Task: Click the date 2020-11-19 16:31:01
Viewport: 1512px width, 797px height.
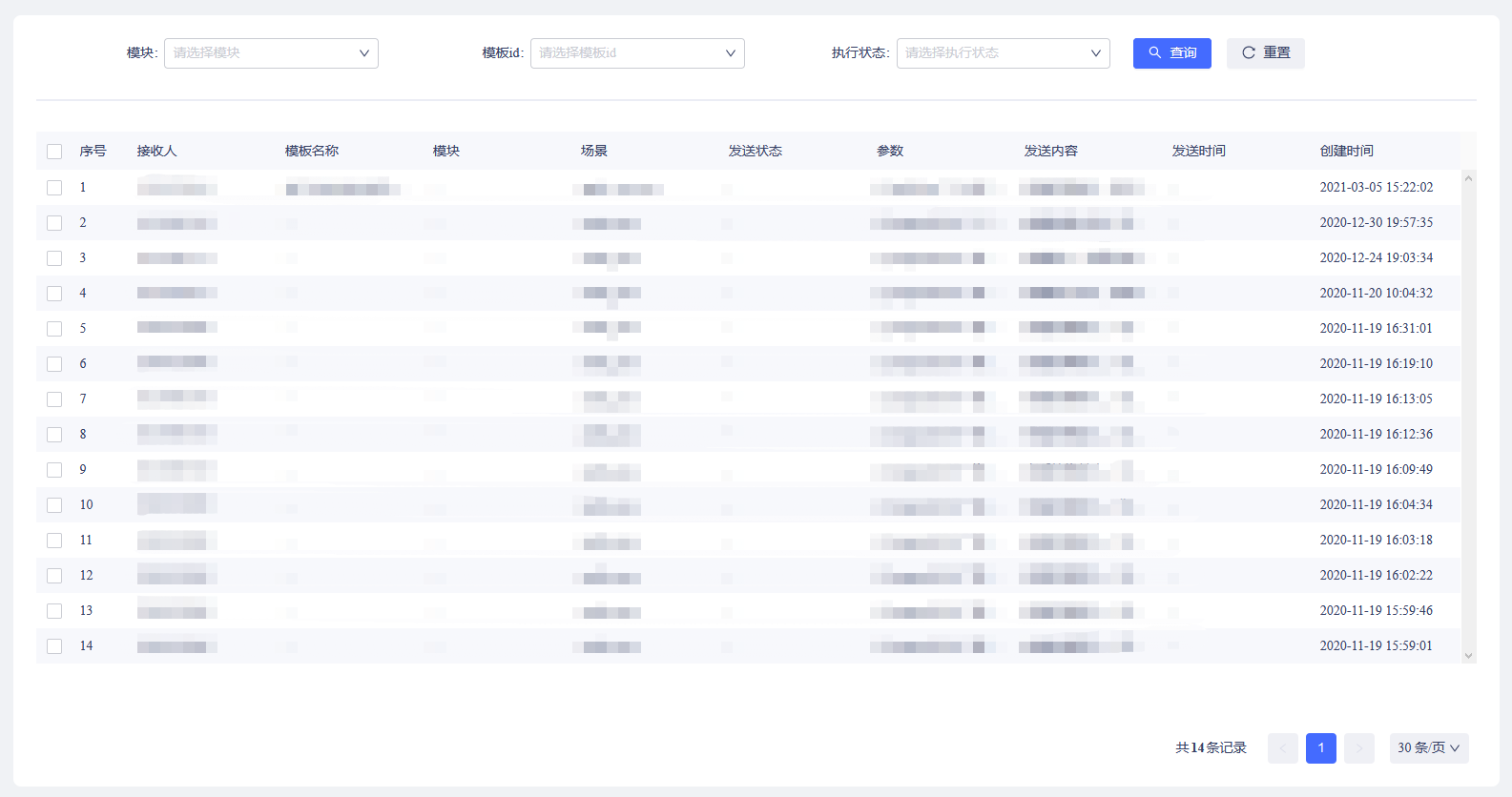Action: pos(1377,329)
